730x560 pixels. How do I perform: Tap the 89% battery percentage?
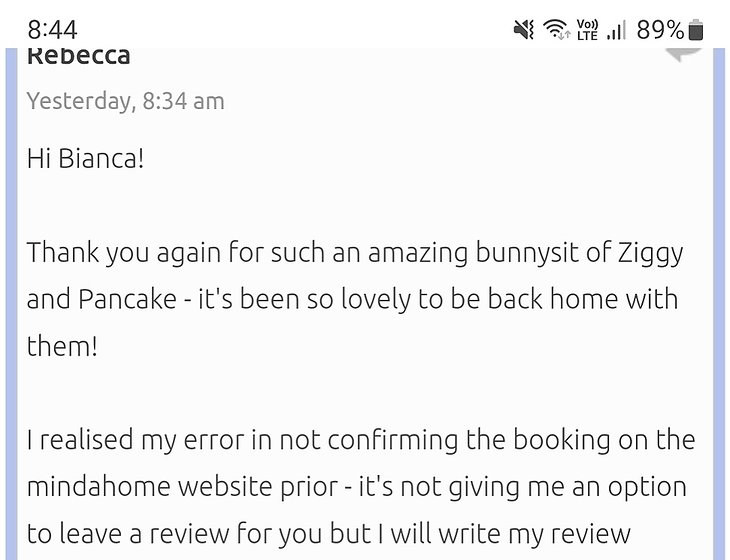pyautogui.click(x=660, y=30)
